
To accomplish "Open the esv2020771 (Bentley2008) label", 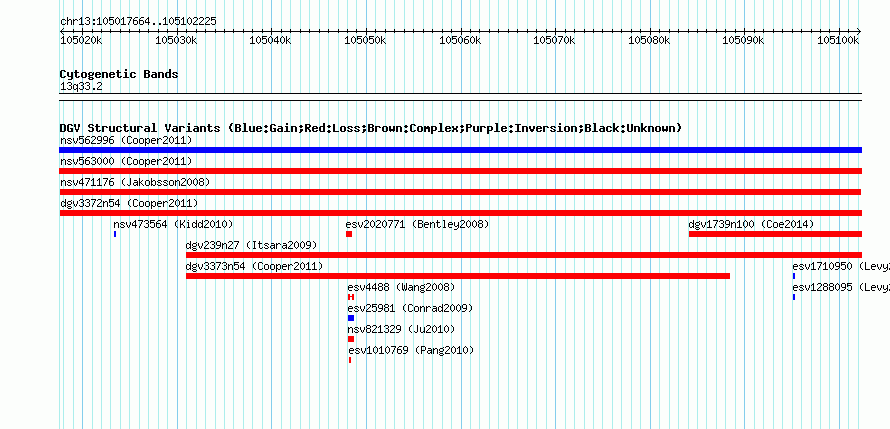I will click(417, 224).
